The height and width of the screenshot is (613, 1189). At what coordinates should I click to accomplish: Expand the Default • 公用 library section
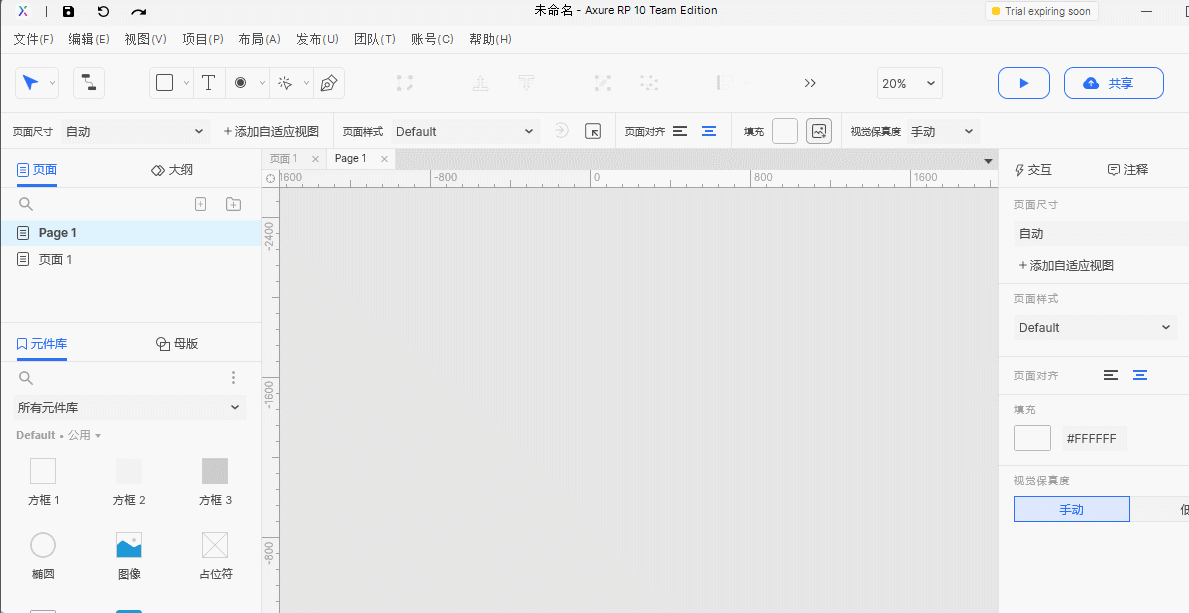tap(58, 435)
